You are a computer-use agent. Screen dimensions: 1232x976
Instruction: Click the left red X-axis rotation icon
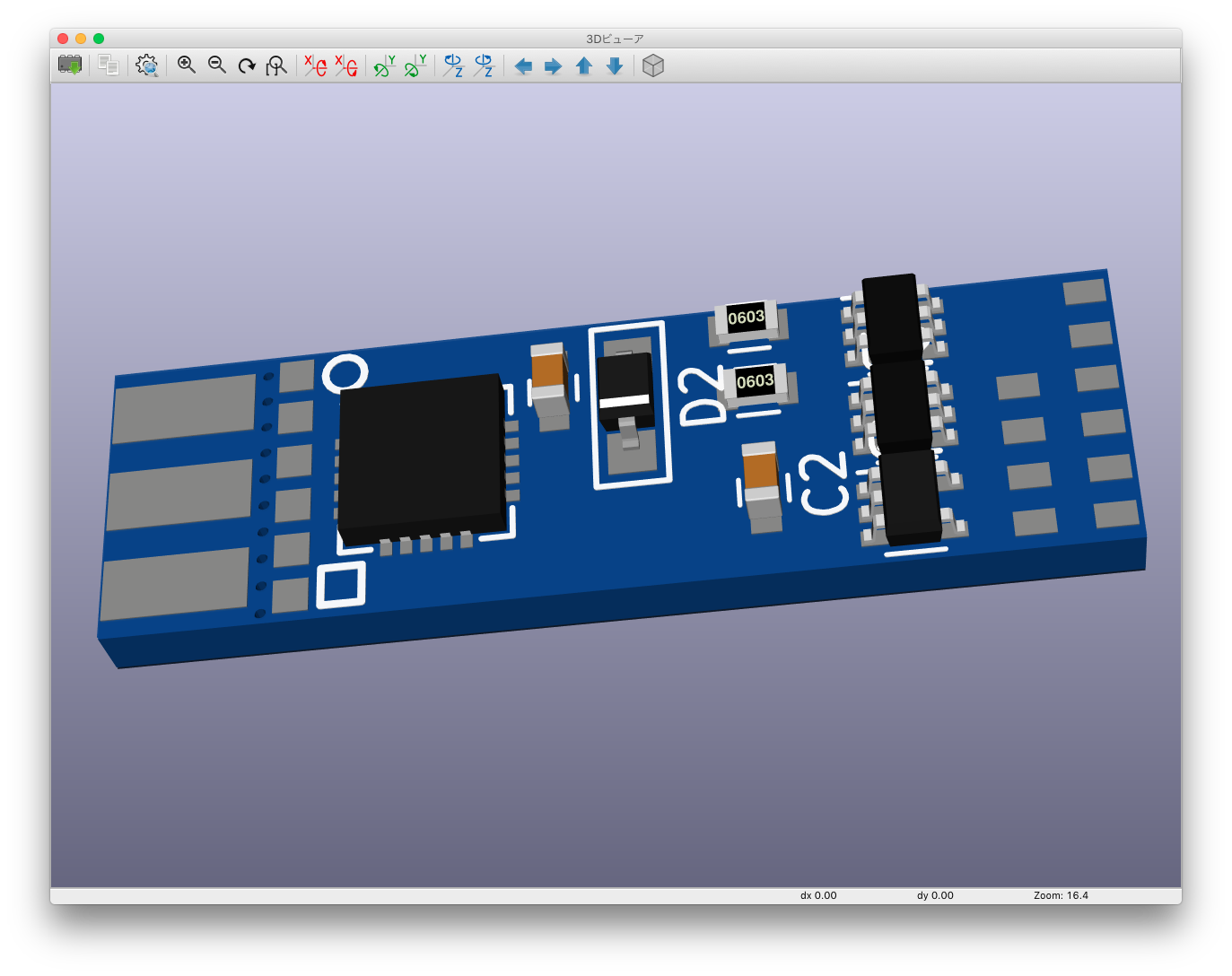[x=315, y=65]
